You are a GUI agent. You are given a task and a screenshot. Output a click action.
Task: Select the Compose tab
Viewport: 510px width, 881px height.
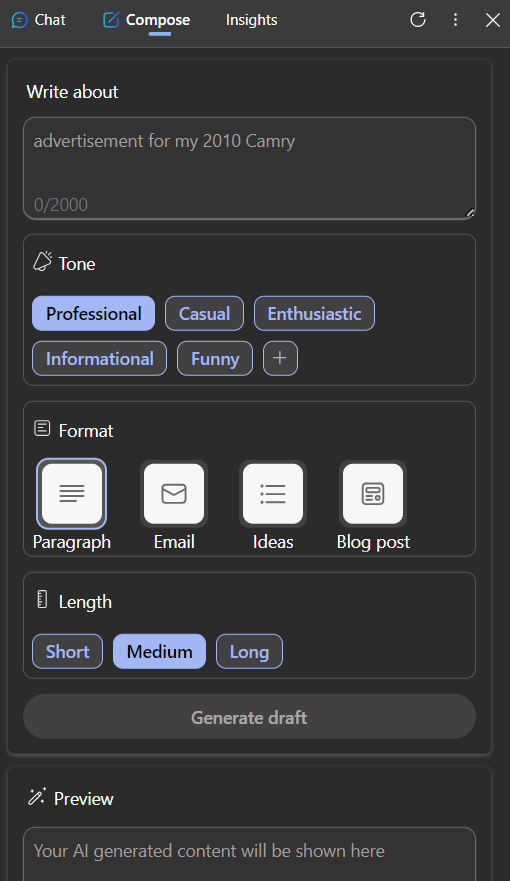(147, 20)
